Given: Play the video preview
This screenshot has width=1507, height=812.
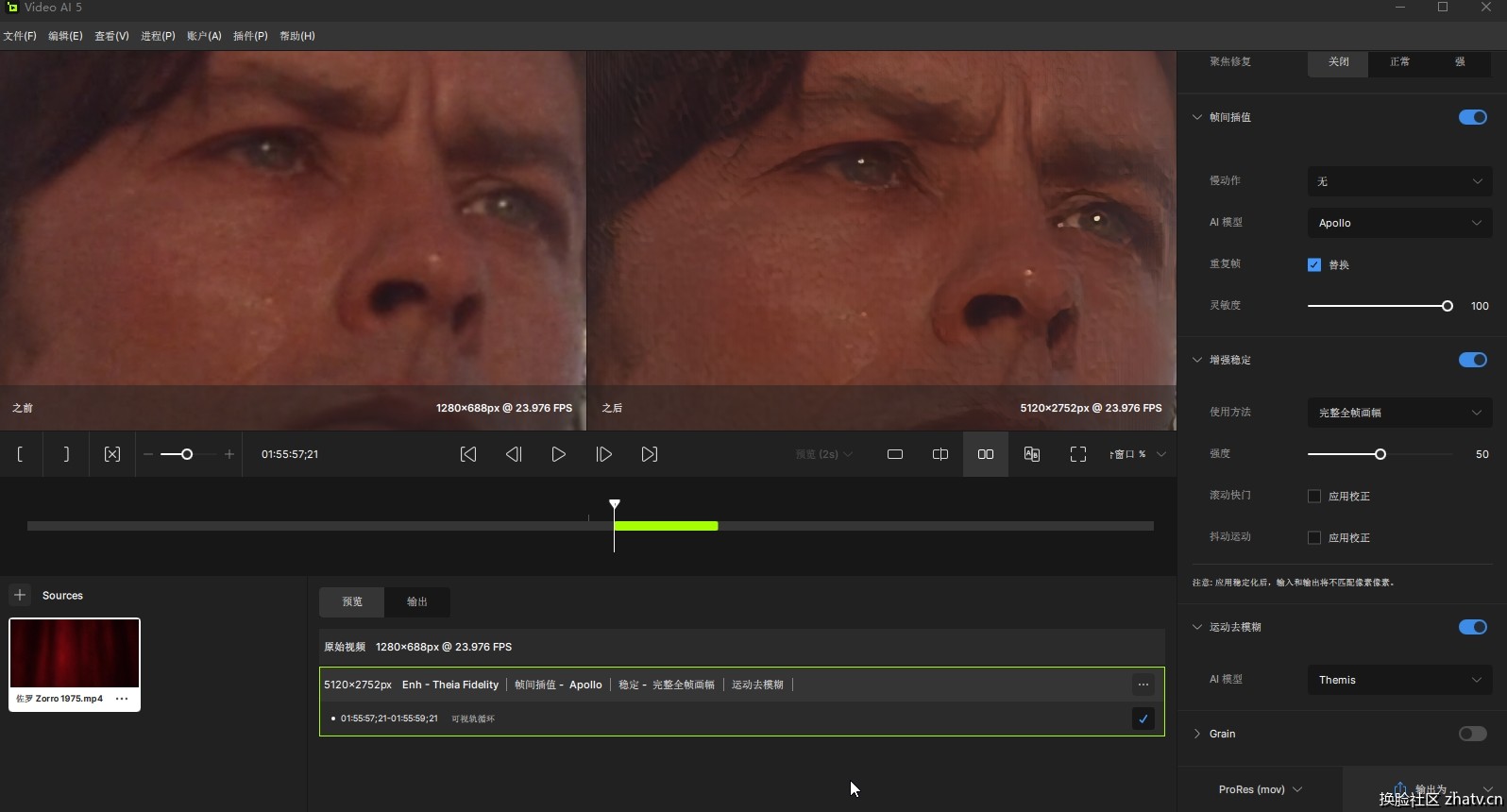Looking at the screenshot, I should [x=559, y=454].
